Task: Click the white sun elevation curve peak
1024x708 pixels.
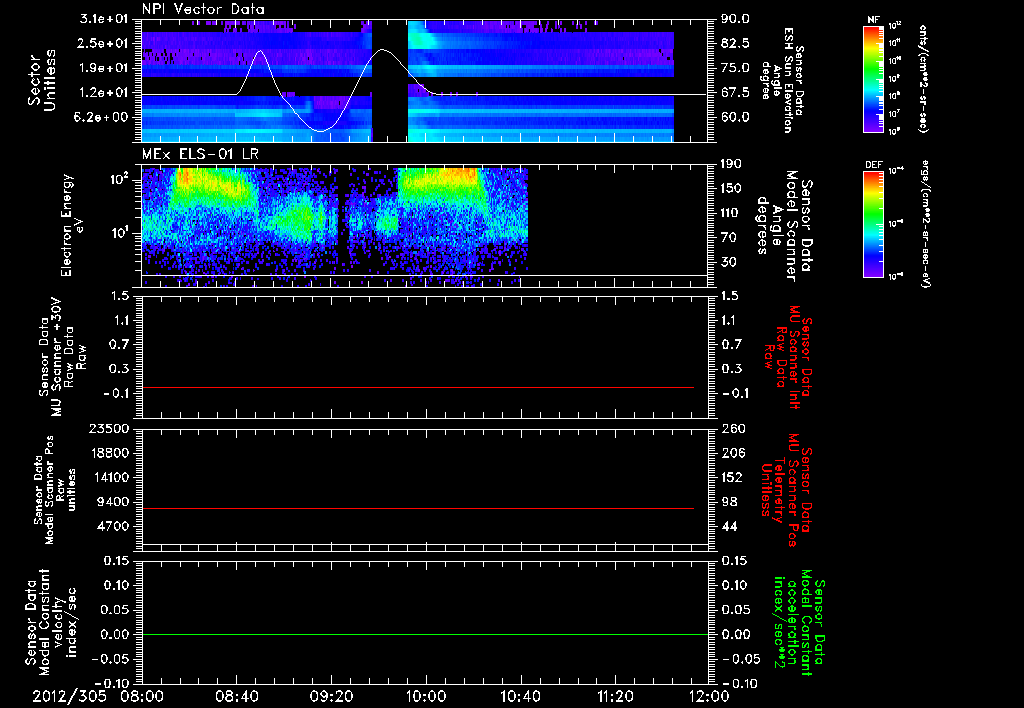Action: [383, 50]
